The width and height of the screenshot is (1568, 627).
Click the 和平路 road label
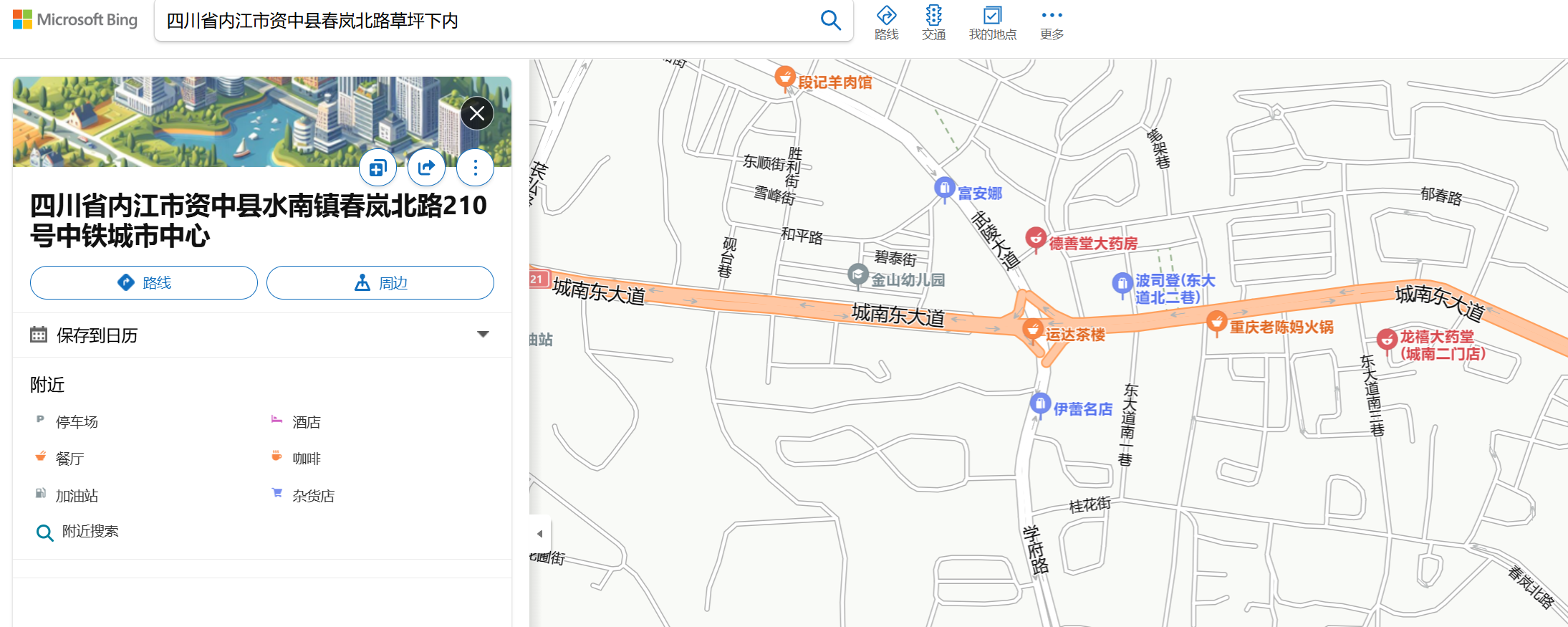(802, 235)
